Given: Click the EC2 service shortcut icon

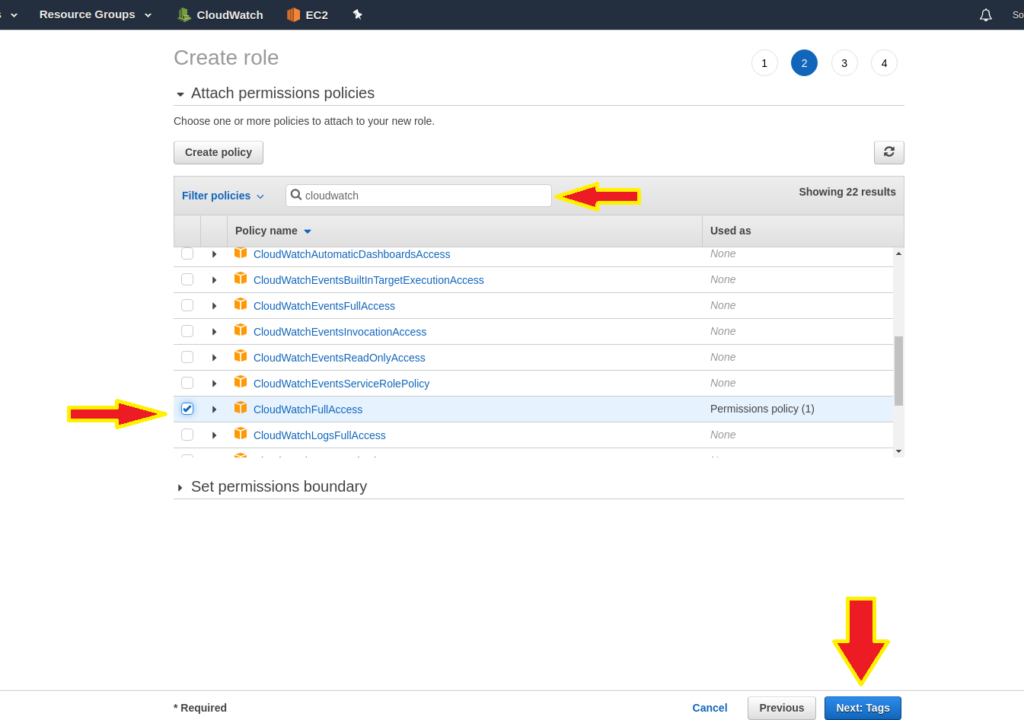Looking at the screenshot, I should (293, 15).
